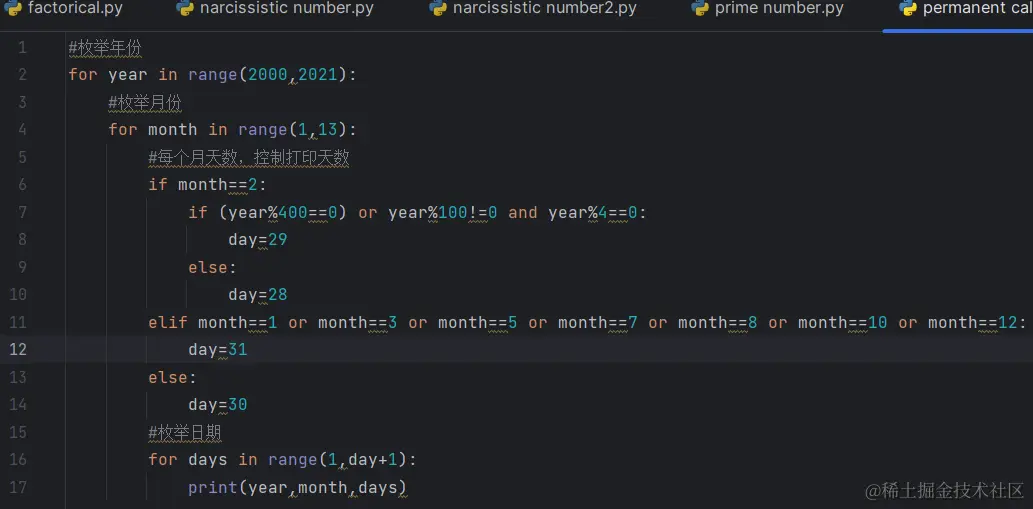Viewport: 1033px width, 509px height.
Task: Select the permanent cal tab
Action: click(x=965, y=9)
